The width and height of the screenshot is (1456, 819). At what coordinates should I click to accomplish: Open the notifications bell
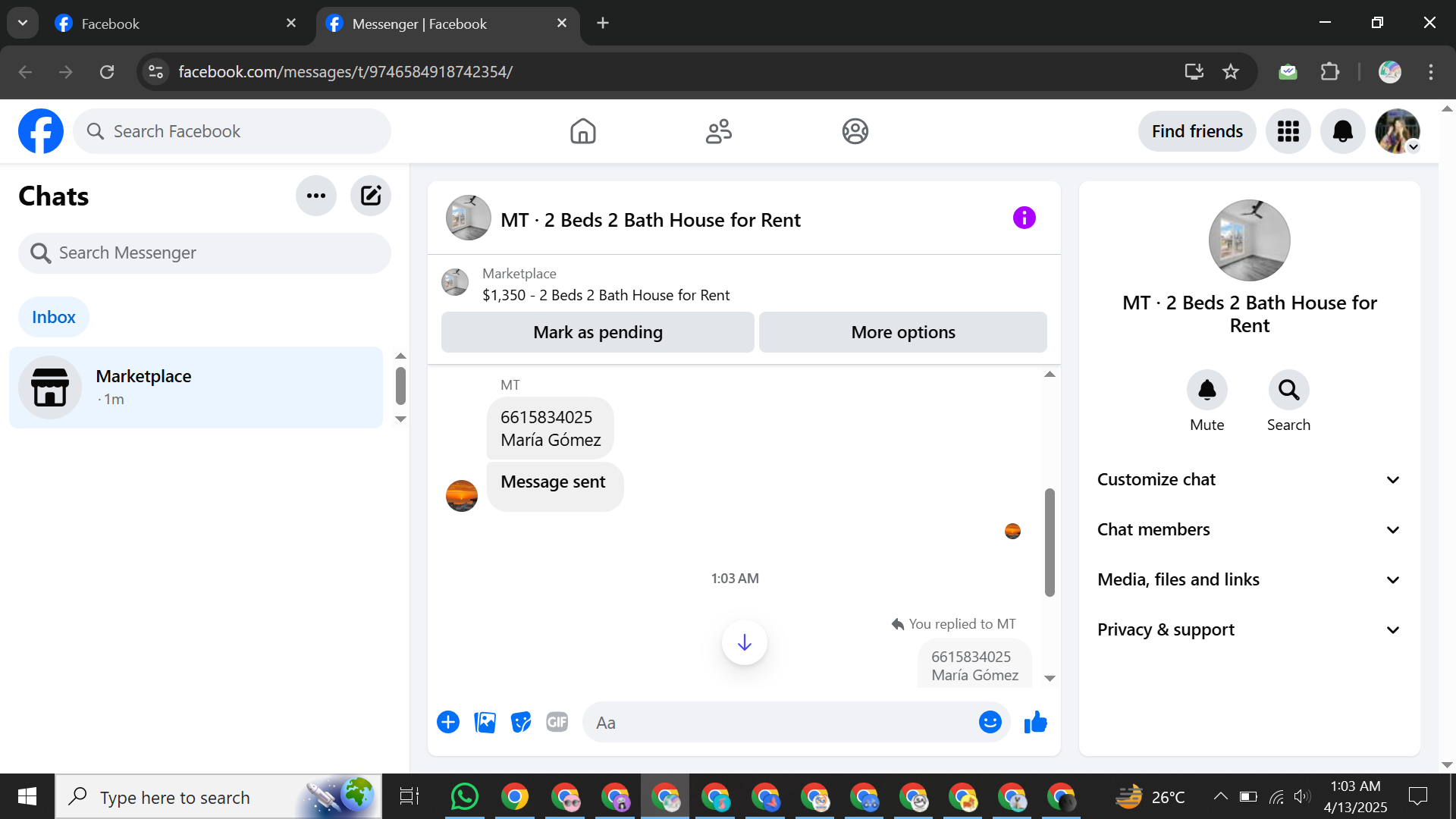[1343, 131]
